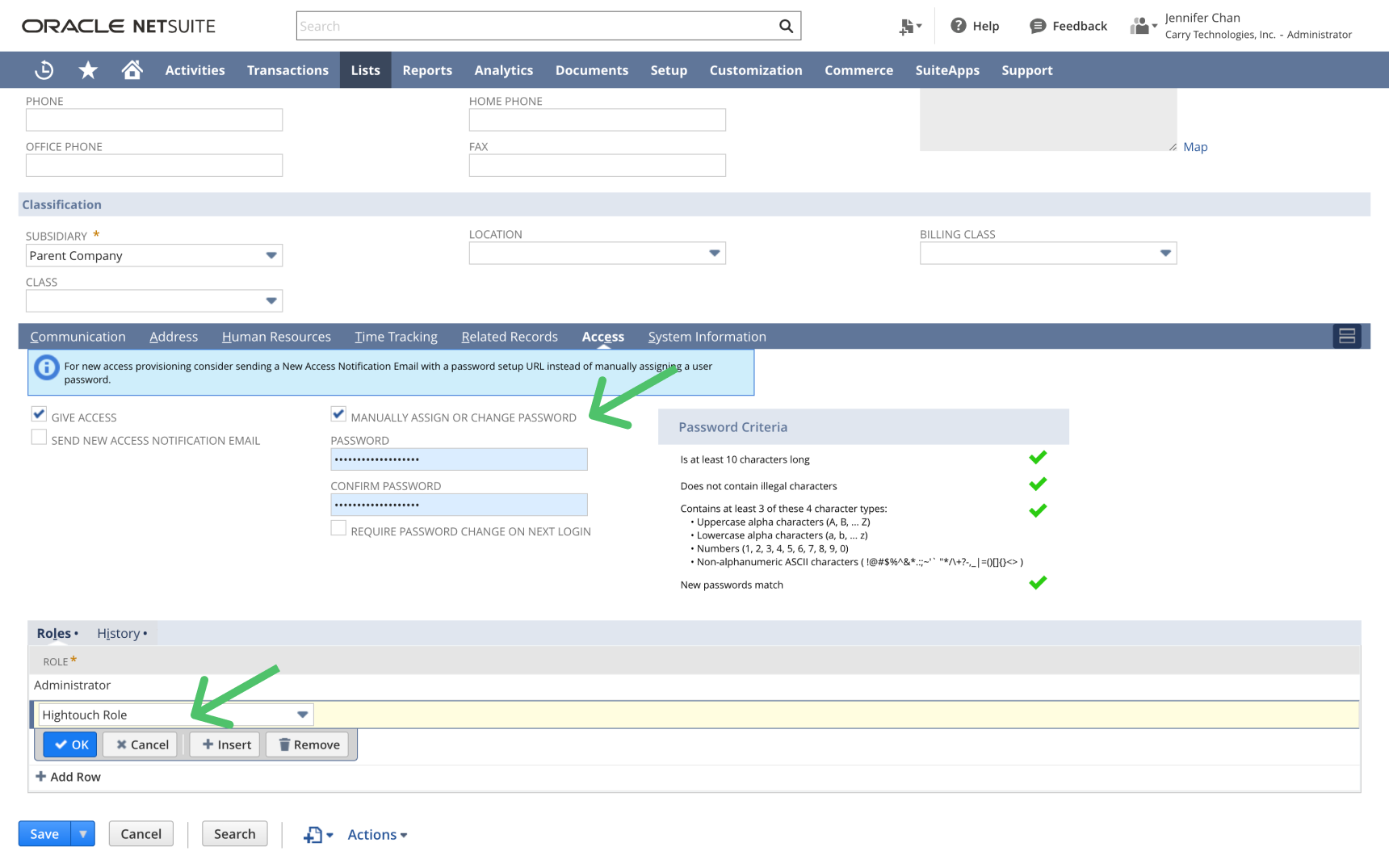Open the Customization menu
The image size is (1389, 868).
tap(756, 70)
